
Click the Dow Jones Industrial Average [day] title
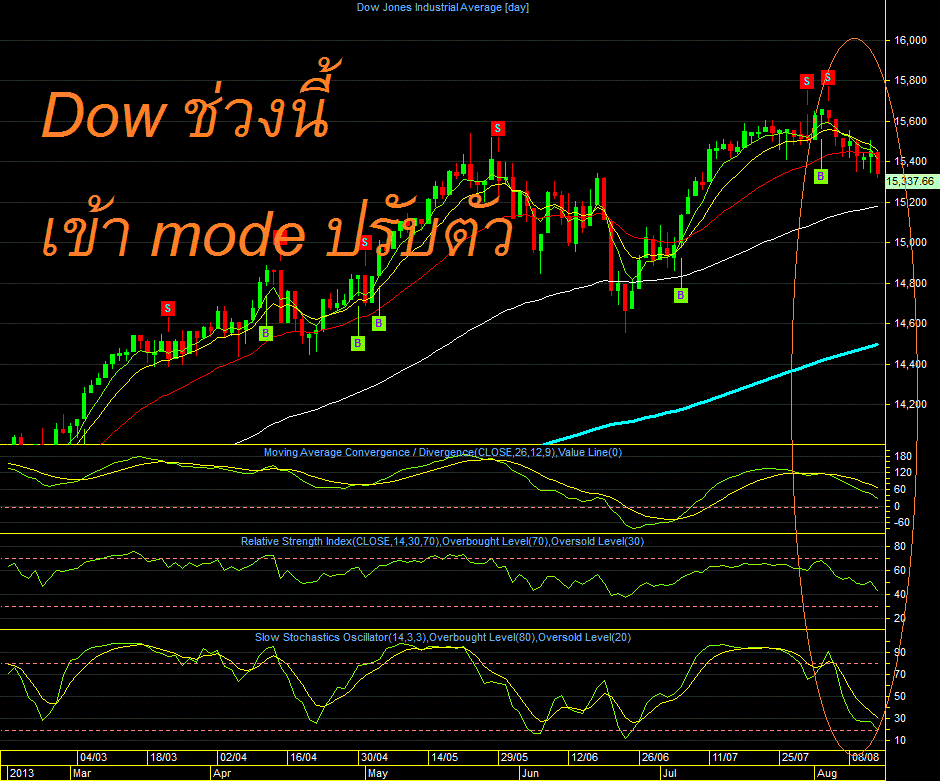coord(442,8)
